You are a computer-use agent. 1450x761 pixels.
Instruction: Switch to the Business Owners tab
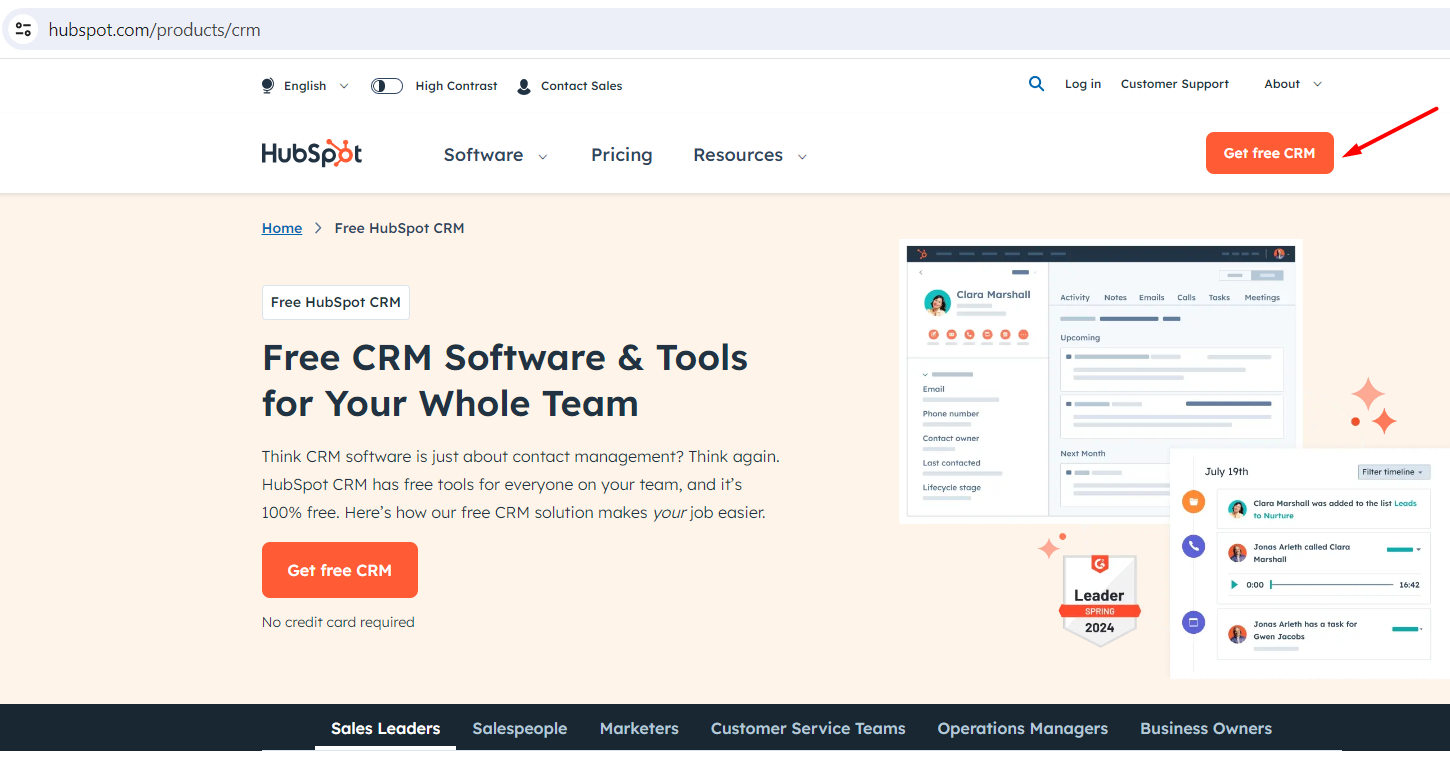tap(1206, 728)
